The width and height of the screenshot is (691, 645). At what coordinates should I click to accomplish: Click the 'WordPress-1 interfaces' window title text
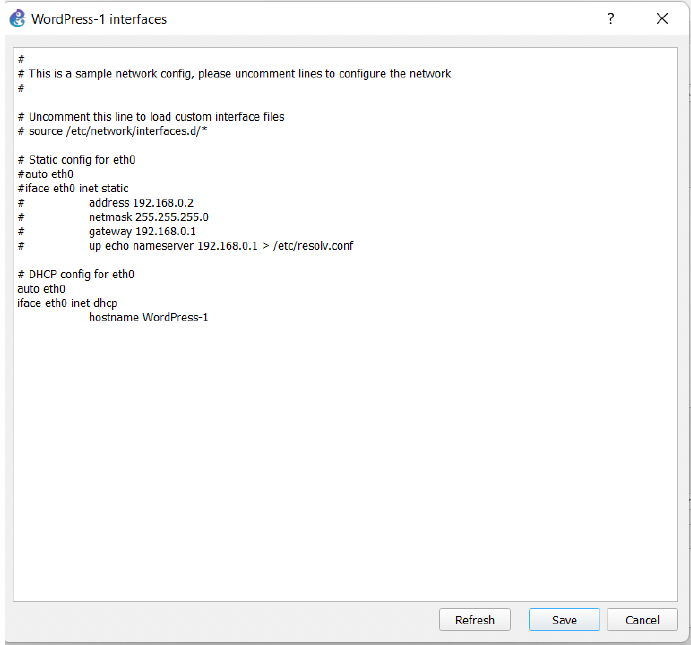coord(99,19)
